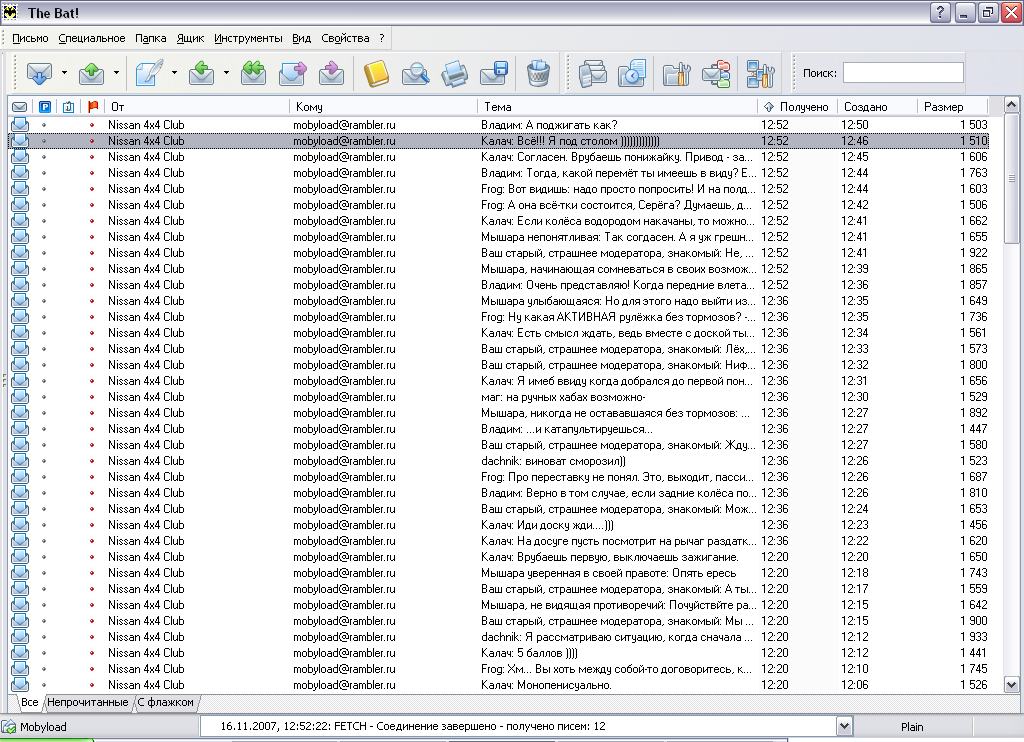This screenshot has height=742, width=1024.
Task: Sort messages by the От column
Action: [197, 106]
